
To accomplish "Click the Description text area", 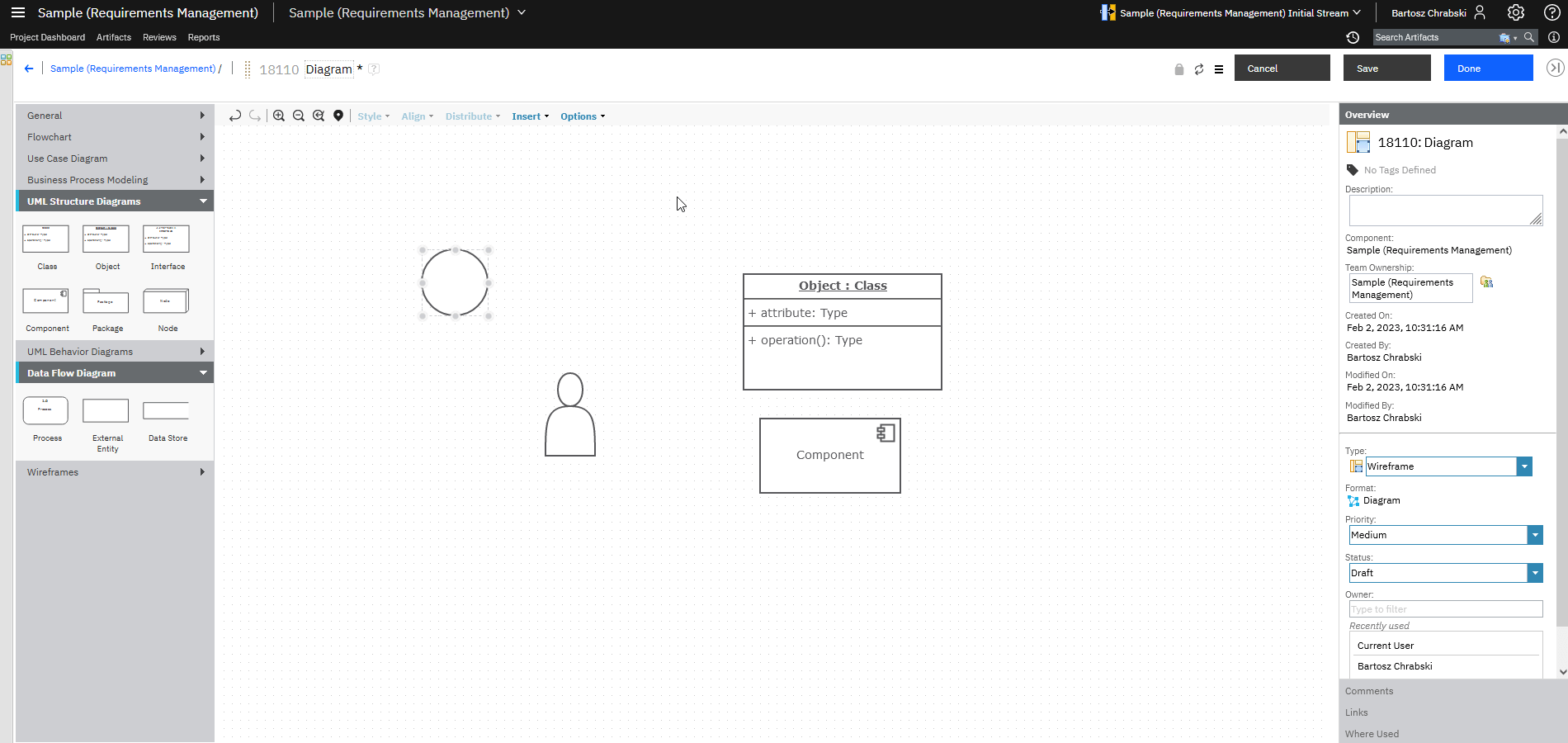I will (1446, 211).
